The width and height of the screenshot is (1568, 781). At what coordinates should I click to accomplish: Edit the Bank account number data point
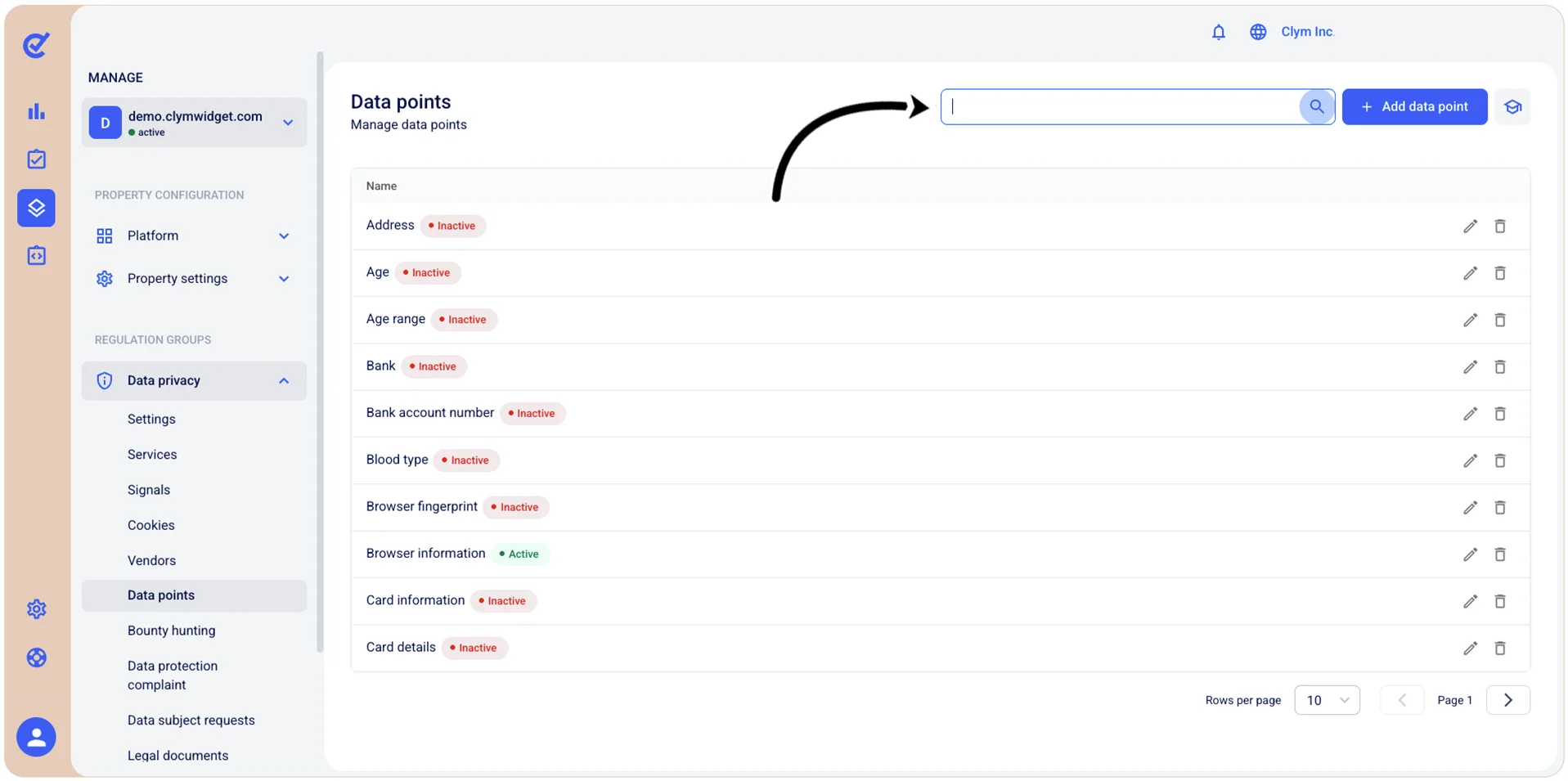[1470, 414]
